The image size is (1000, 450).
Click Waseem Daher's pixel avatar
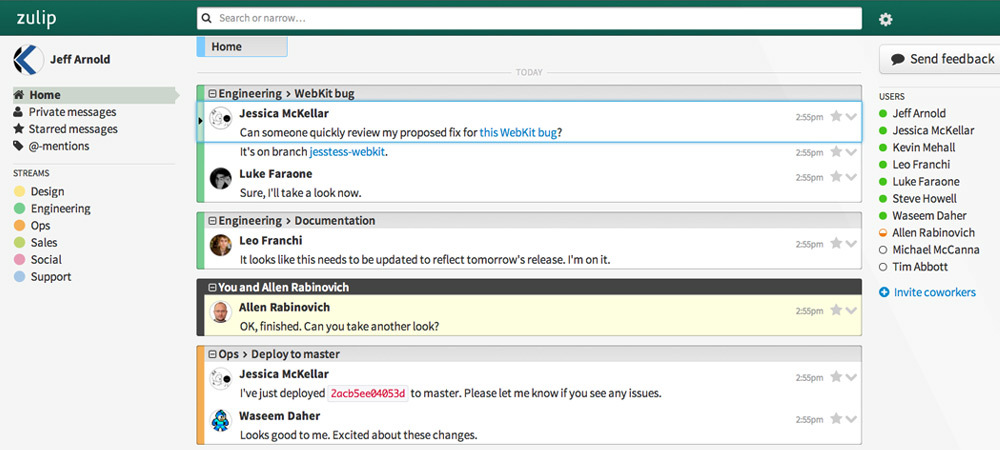(221, 421)
